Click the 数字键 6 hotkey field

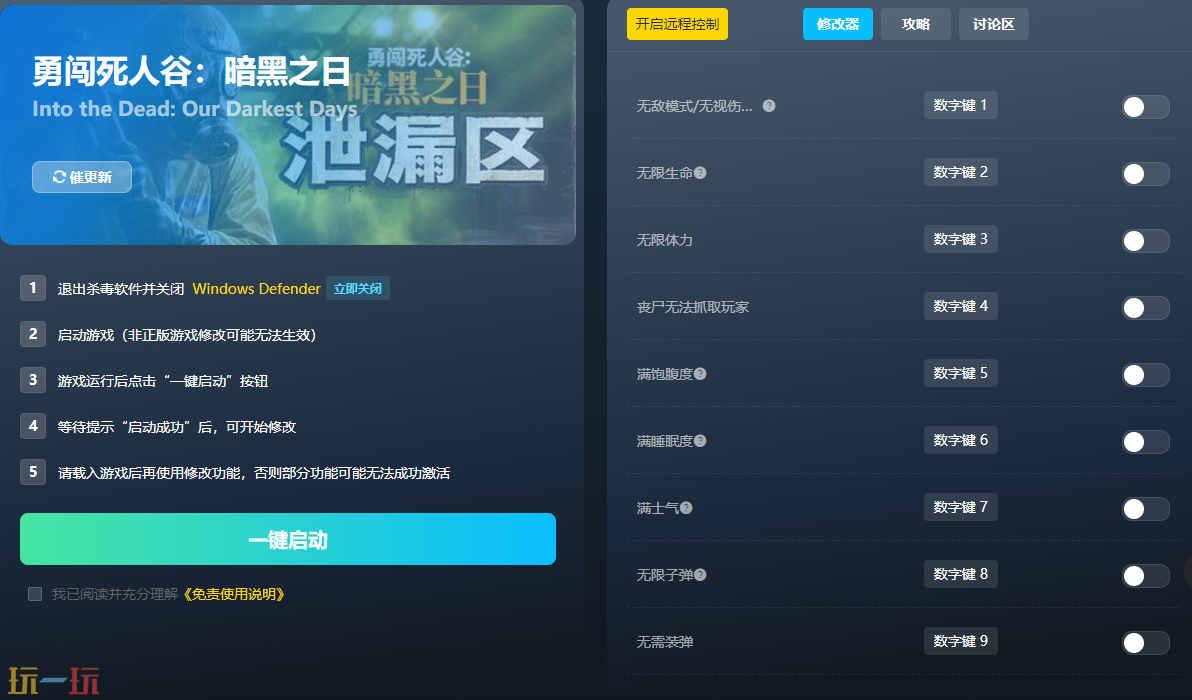[x=960, y=439]
